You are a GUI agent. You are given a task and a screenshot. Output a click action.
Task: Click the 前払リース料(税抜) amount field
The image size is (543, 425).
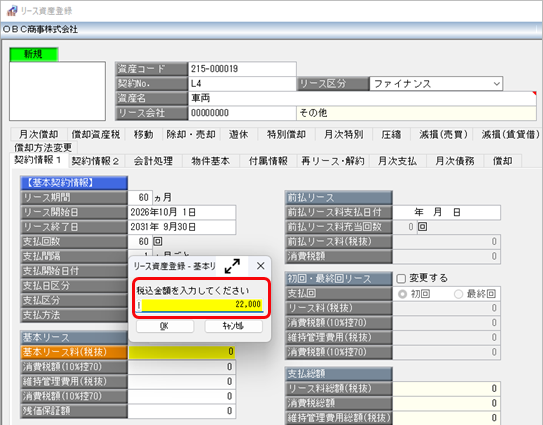[x=447, y=241]
